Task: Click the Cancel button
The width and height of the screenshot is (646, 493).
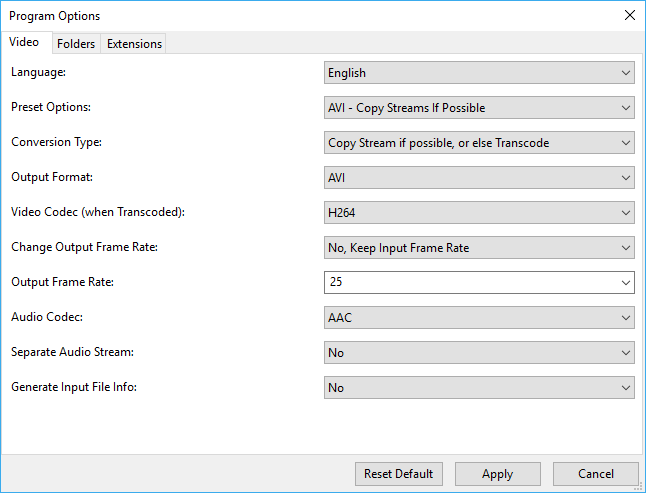Action: (x=596, y=474)
